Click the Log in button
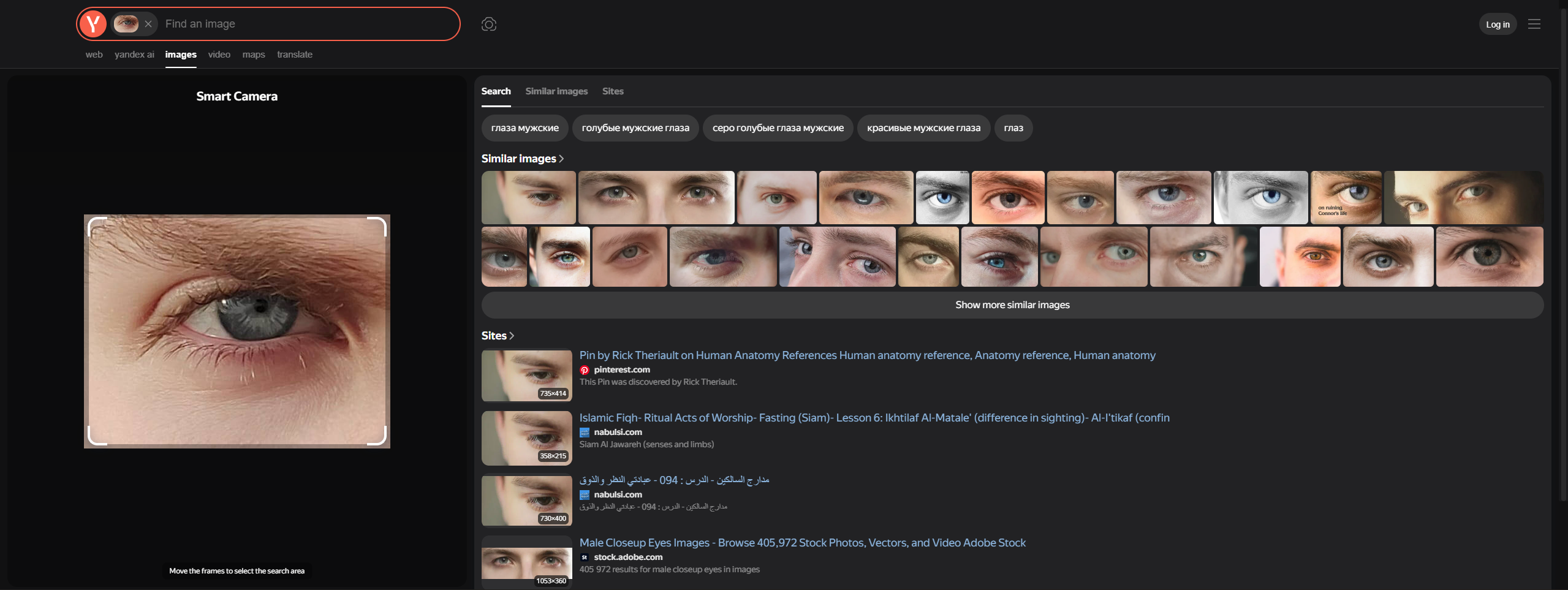 pos(1497,25)
